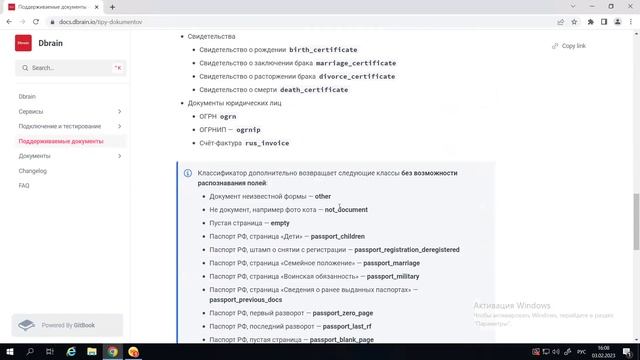Click the taskbar clock and date

[603, 352]
